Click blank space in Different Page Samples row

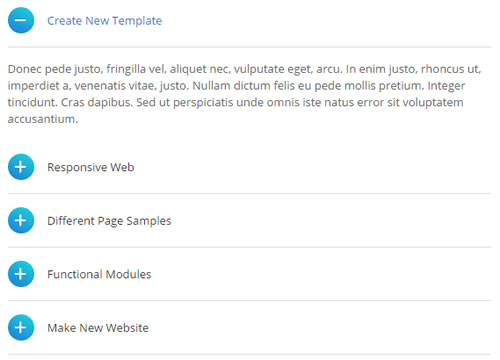[330, 220]
